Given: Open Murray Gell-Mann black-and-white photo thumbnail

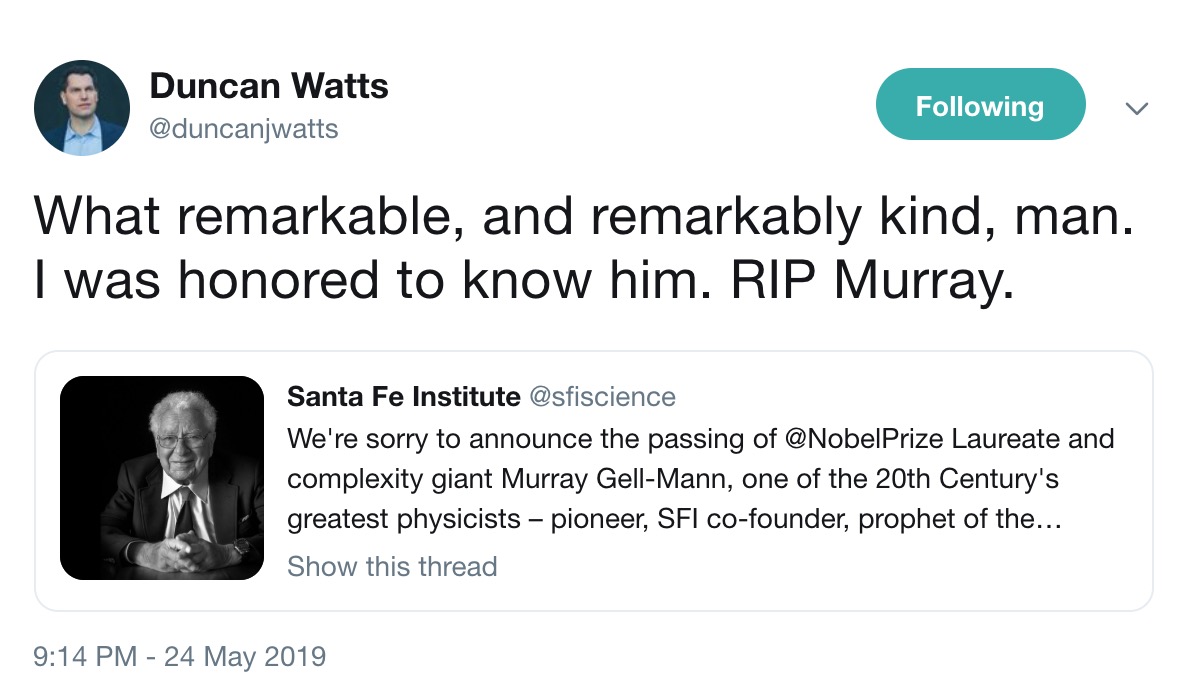Looking at the screenshot, I should [162, 478].
